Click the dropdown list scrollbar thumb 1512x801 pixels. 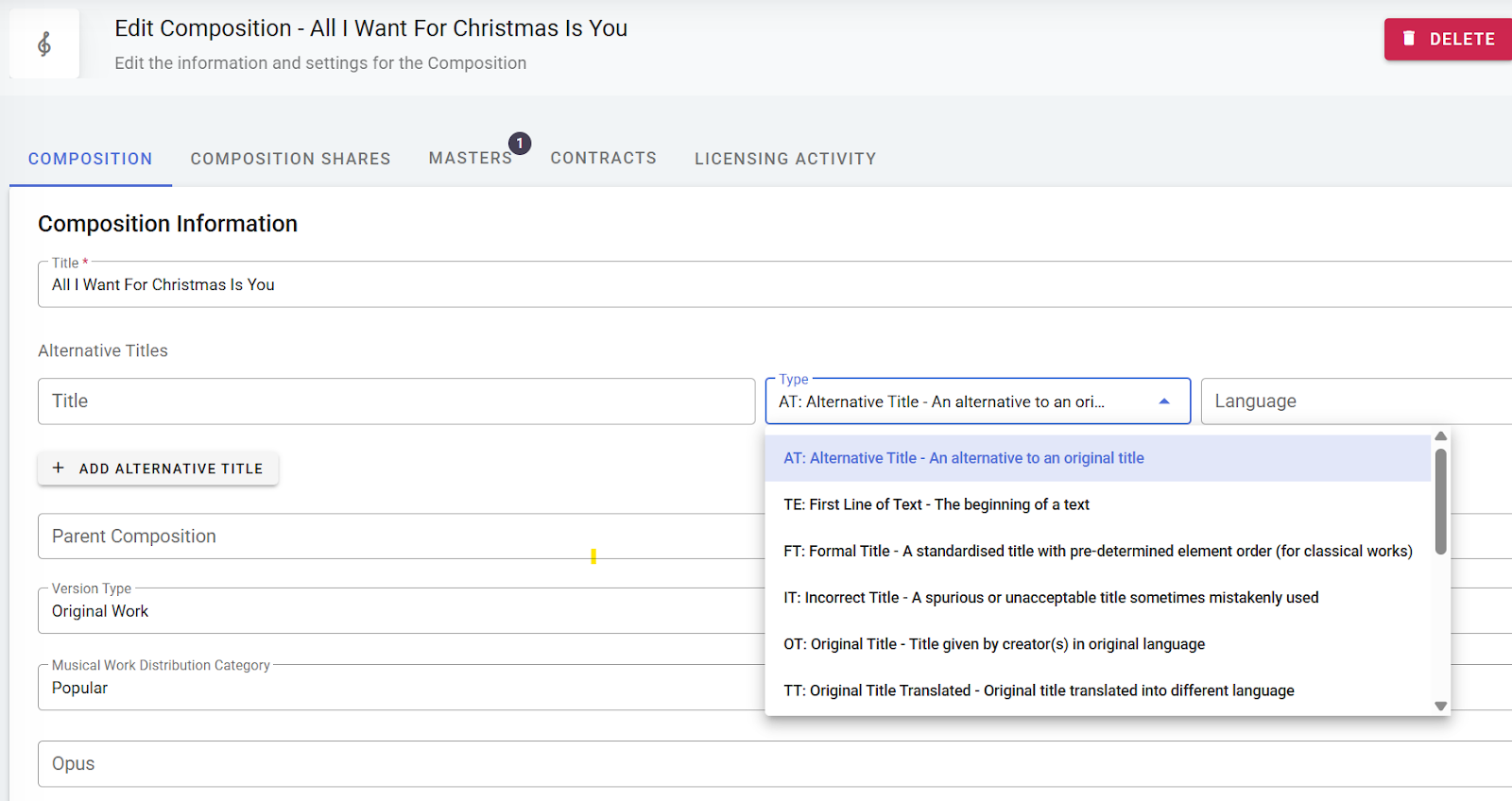pos(1440,501)
